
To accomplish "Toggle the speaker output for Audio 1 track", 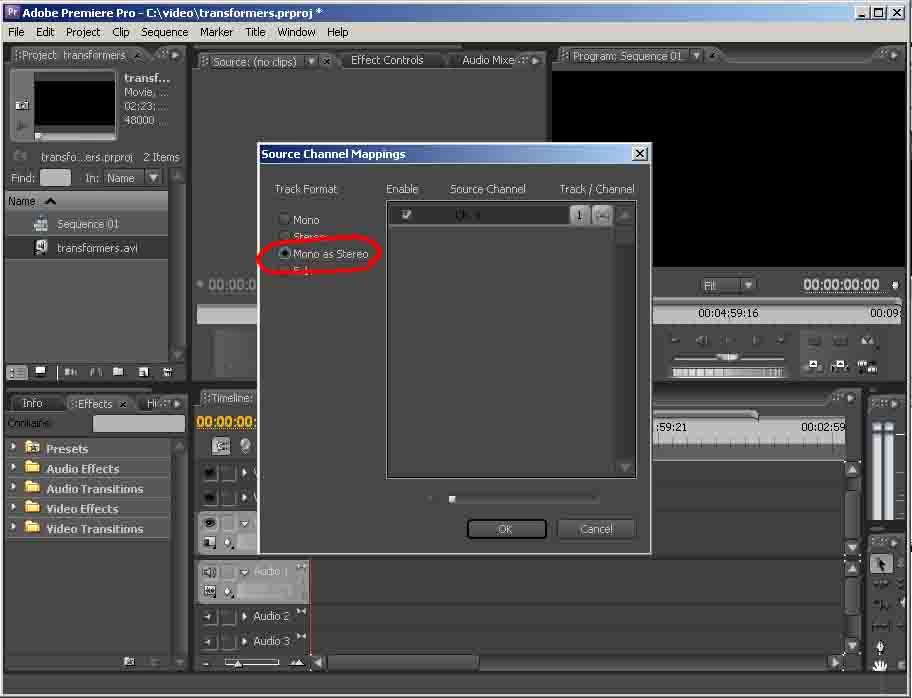I will [x=209, y=572].
